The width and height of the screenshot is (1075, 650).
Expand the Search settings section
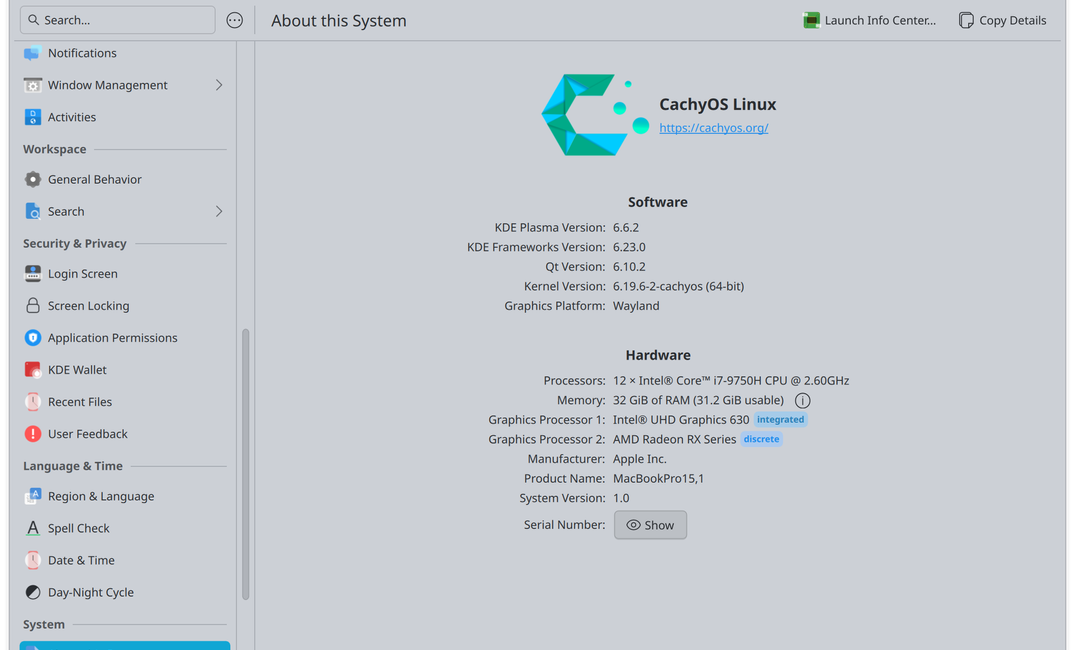click(x=218, y=211)
